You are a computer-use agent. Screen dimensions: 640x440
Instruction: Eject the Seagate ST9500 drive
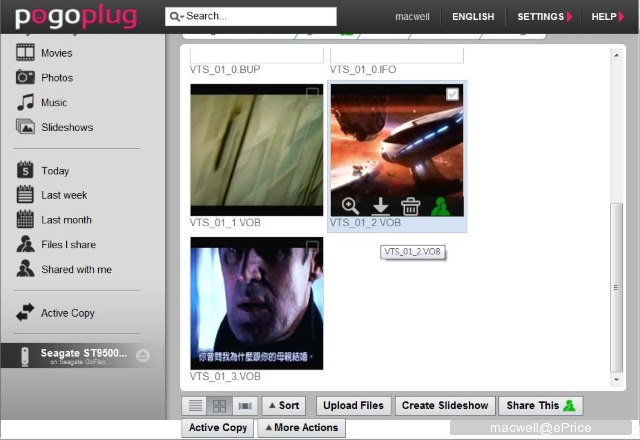(143, 356)
